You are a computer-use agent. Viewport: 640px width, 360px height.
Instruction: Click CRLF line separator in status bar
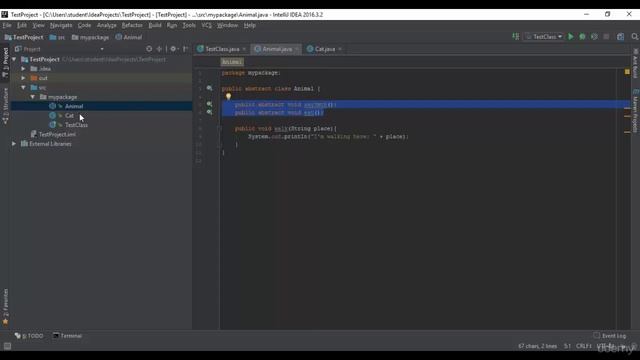(x=584, y=346)
